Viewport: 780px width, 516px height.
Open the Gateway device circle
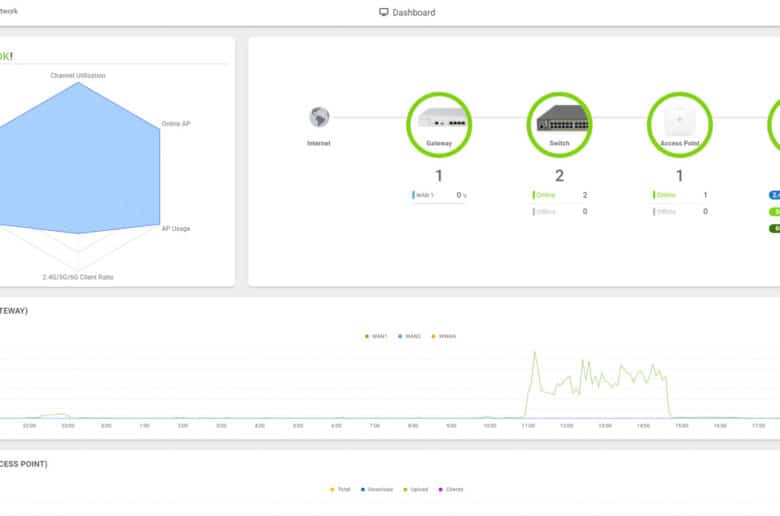click(439, 125)
